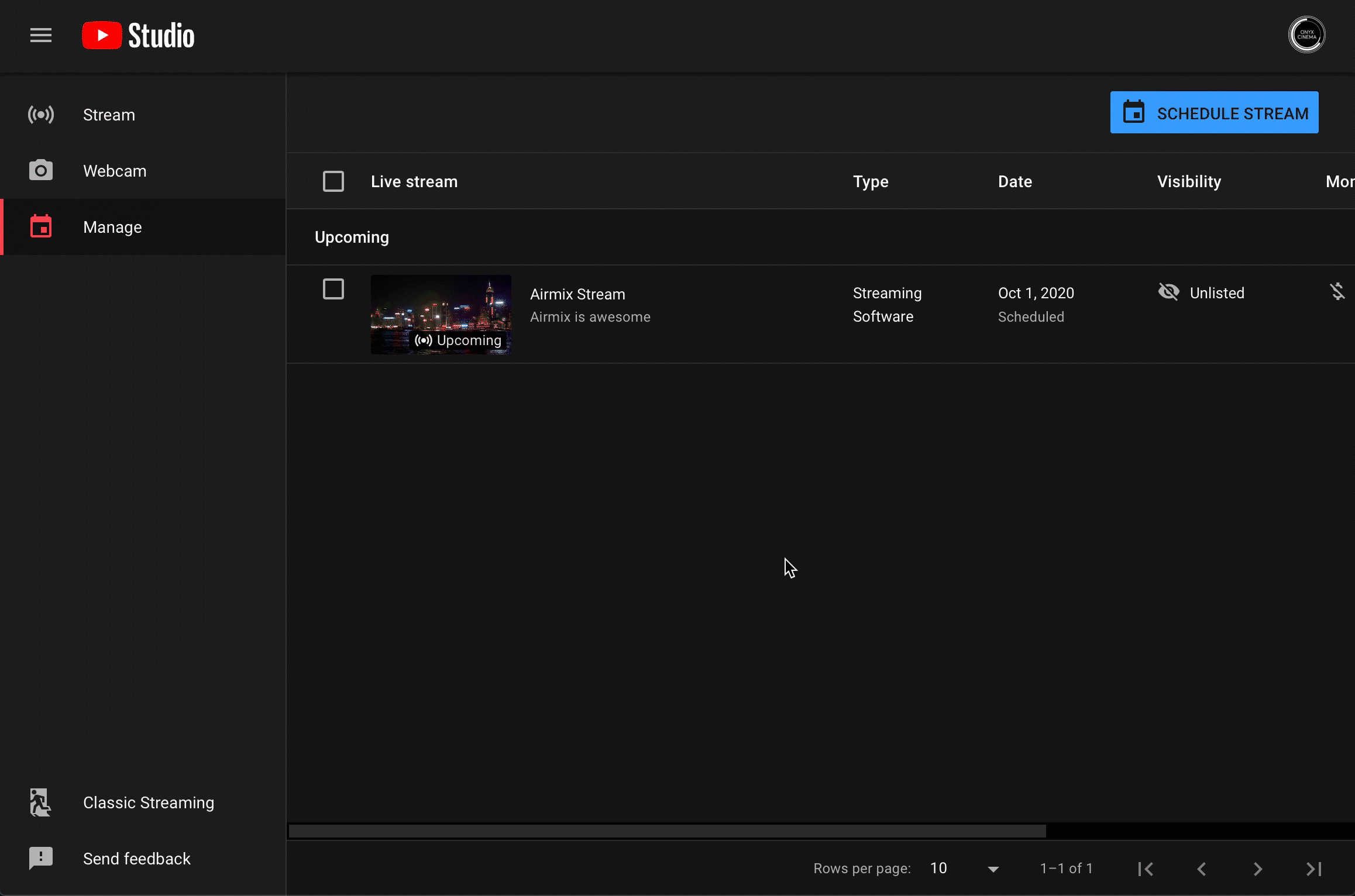
Task: Click the horizontal scrollbar under the table
Action: click(667, 831)
